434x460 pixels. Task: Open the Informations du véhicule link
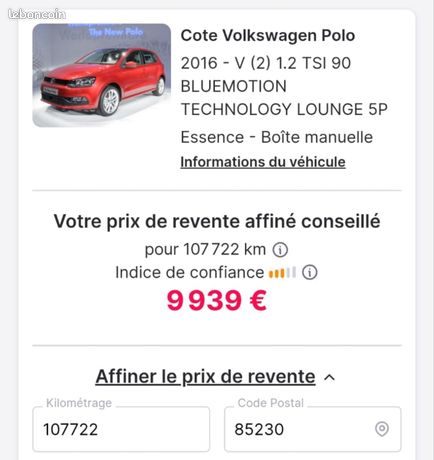tap(263, 162)
